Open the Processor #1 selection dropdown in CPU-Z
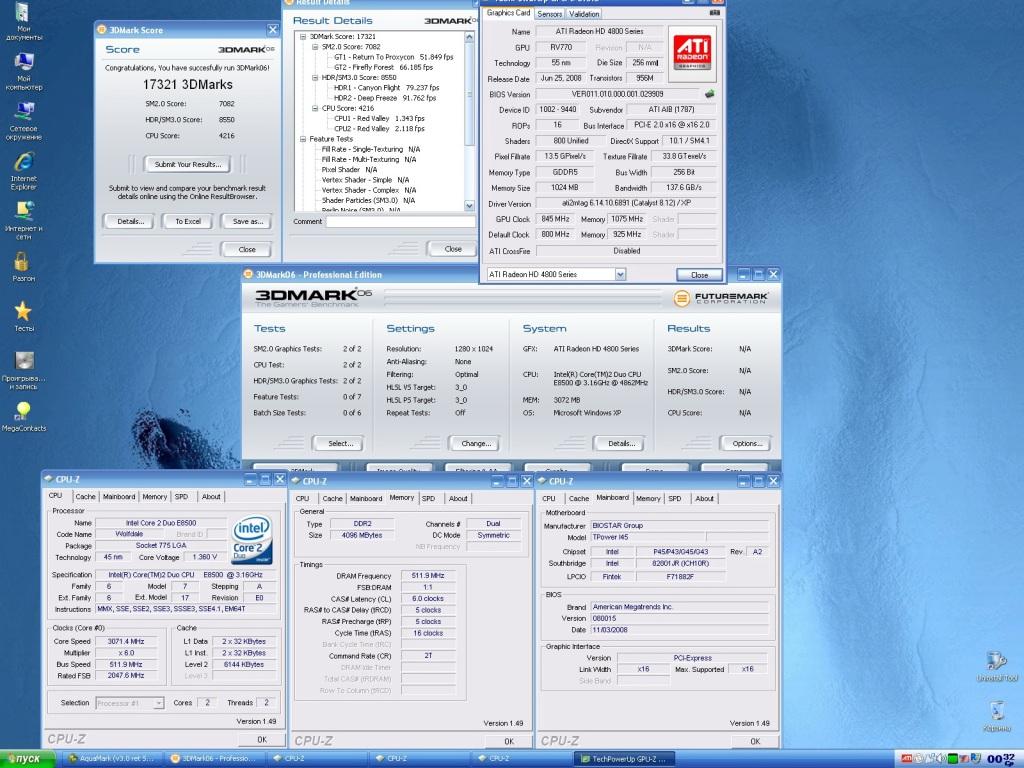 pyautogui.click(x=158, y=703)
